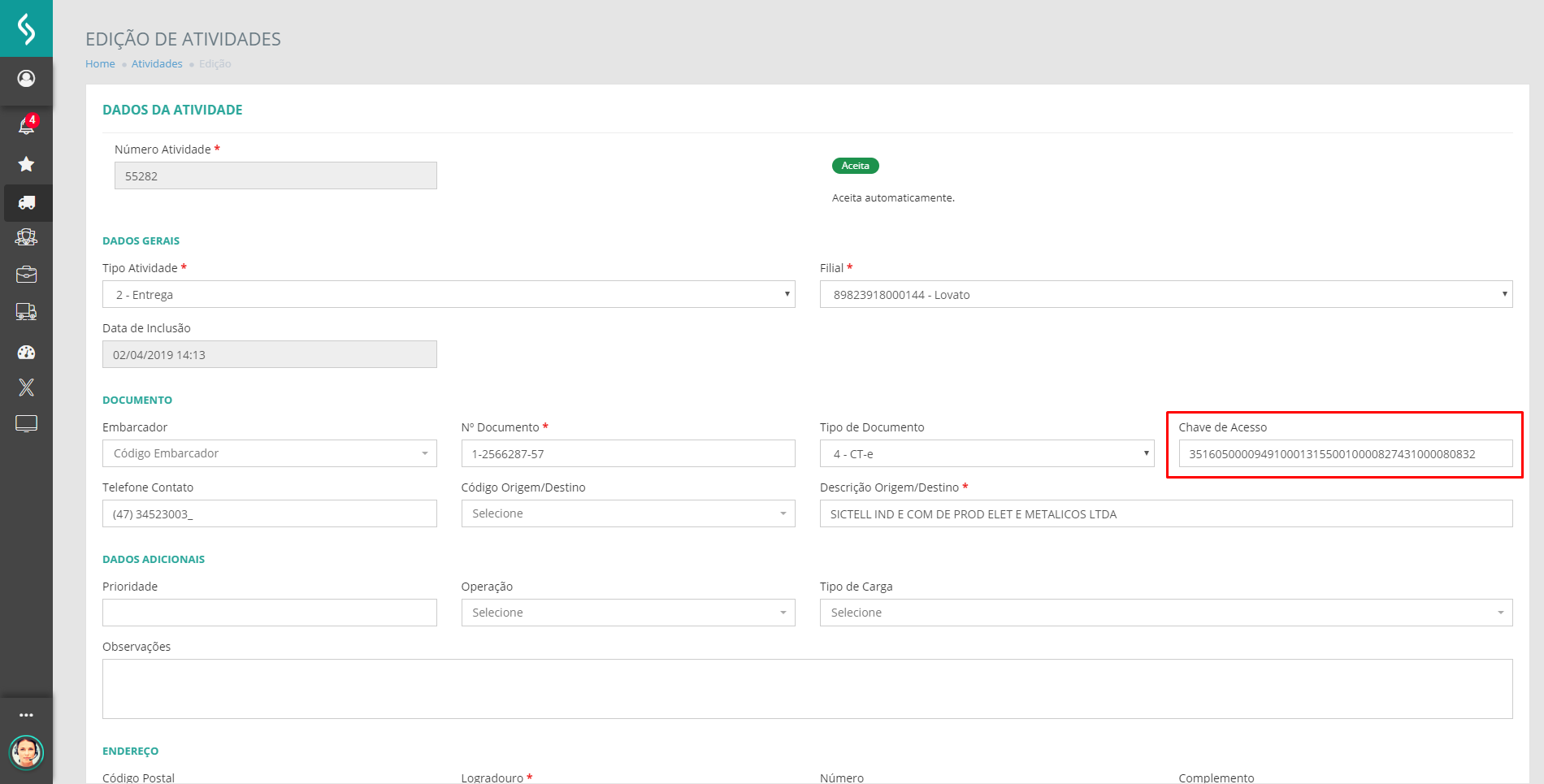Open the Embarcador code dropdown
The image size is (1544, 784).
(x=270, y=453)
